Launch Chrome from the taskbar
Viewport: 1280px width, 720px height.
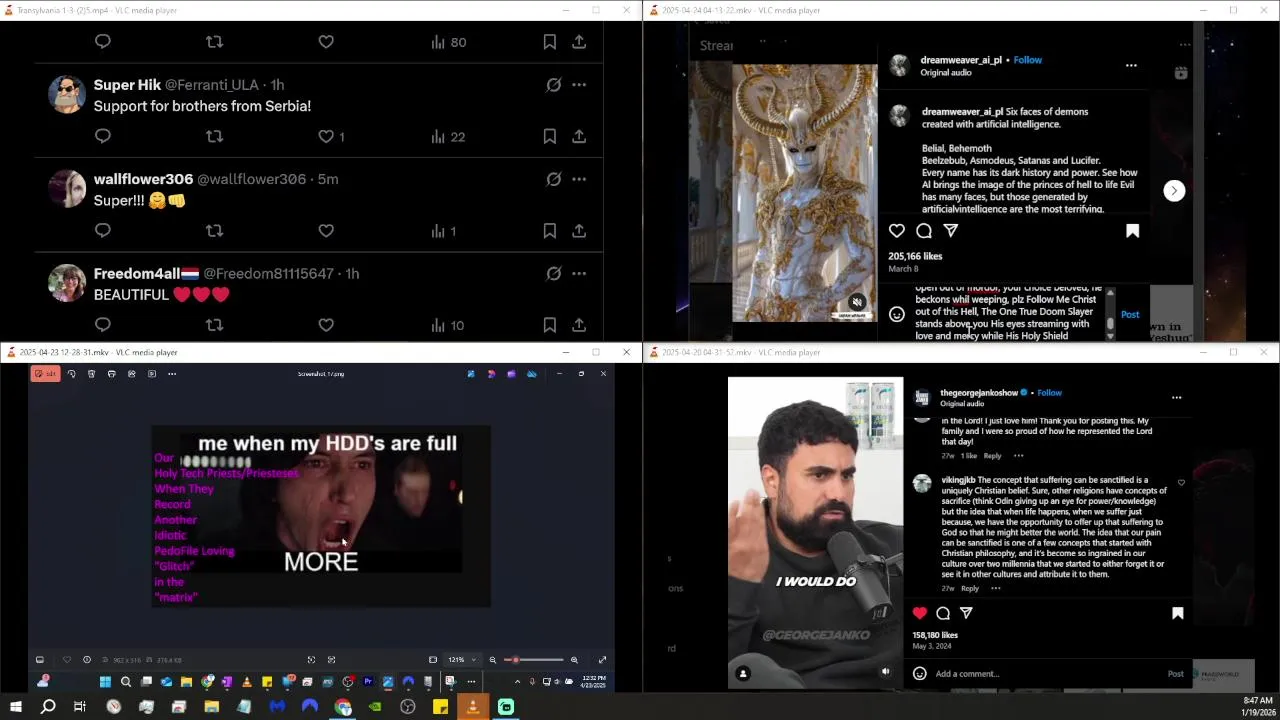[x=343, y=707]
